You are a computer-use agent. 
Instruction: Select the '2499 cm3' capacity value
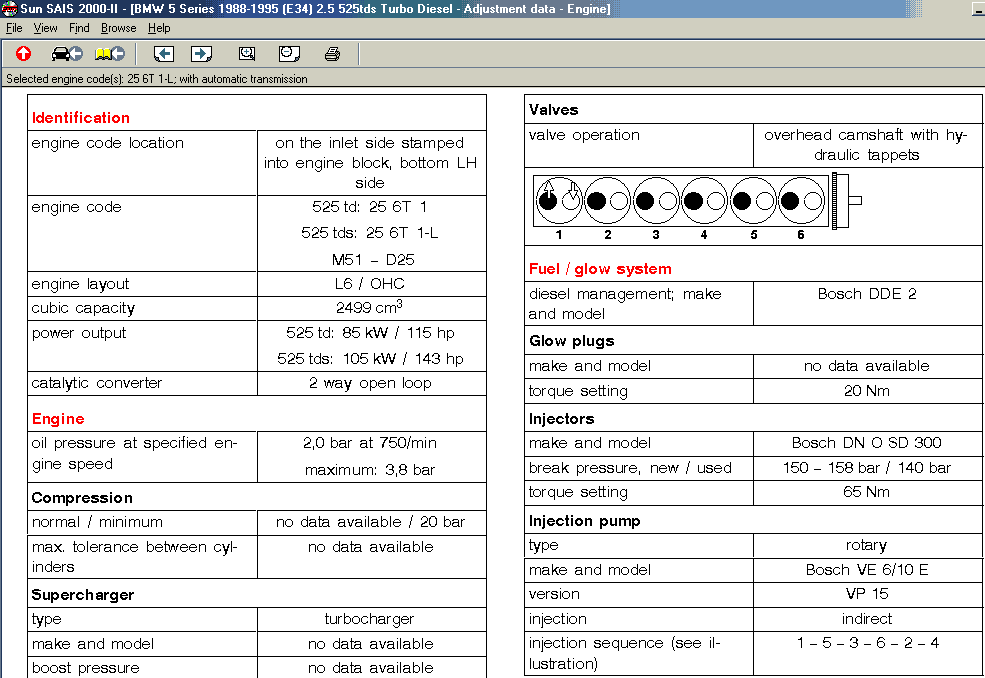pyautogui.click(x=369, y=307)
